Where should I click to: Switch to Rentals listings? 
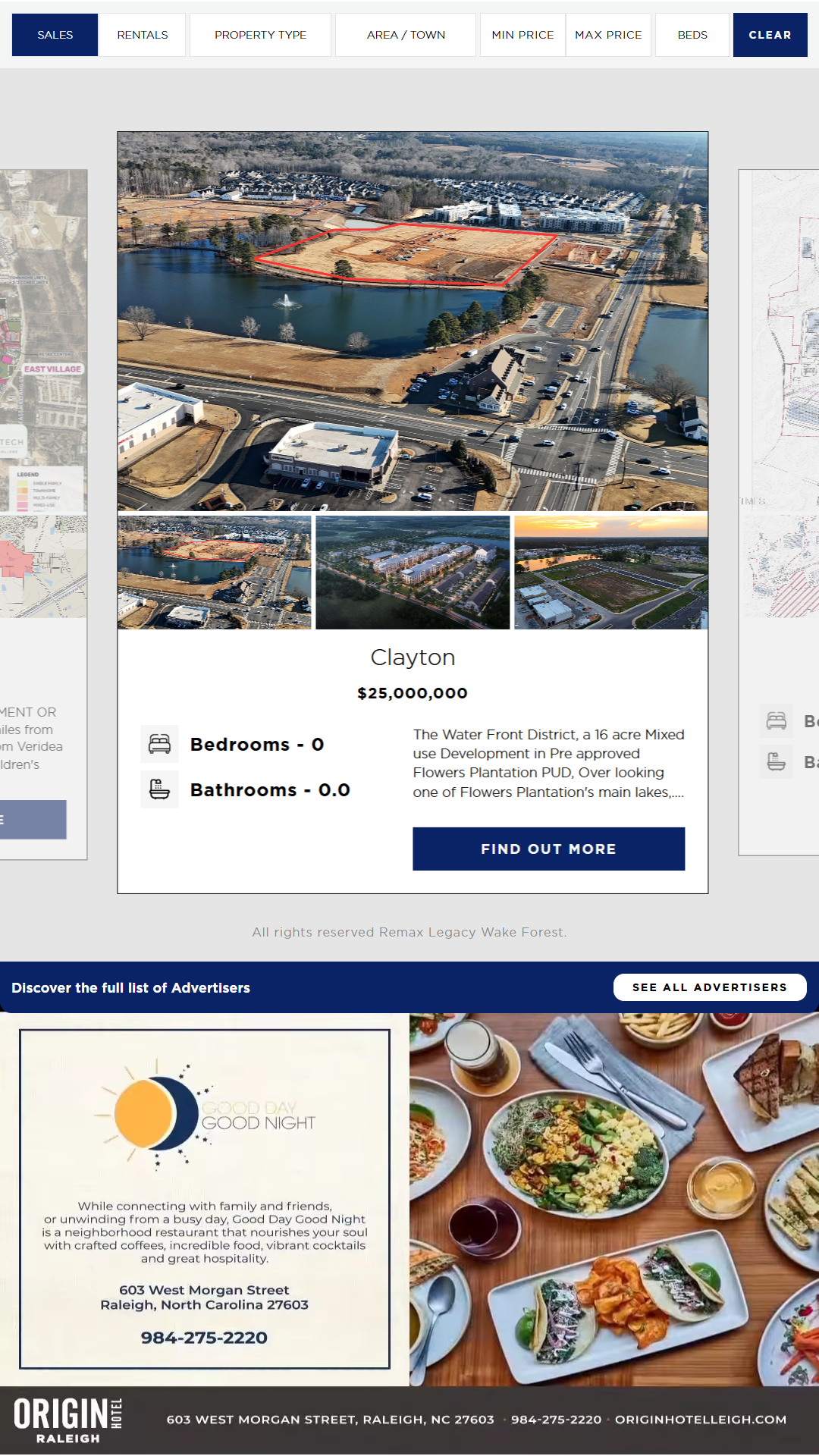point(143,35)
